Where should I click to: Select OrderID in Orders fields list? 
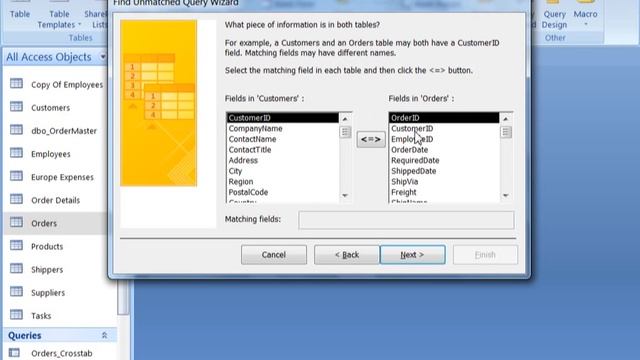pos(444,118)
